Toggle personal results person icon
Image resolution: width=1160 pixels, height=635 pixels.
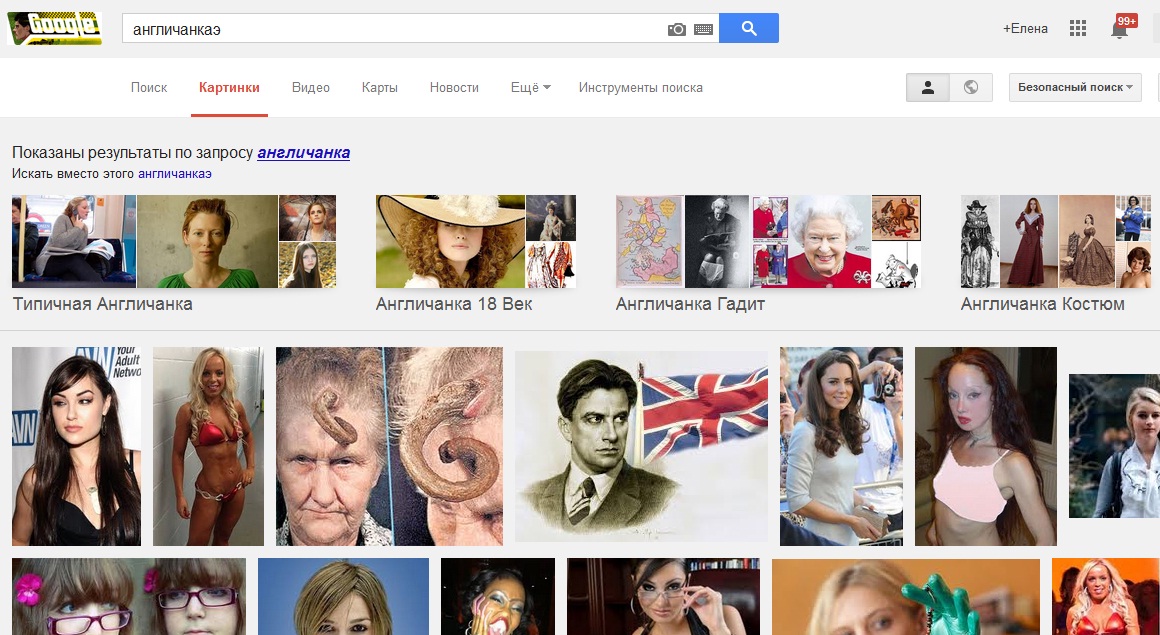[927, 87]
